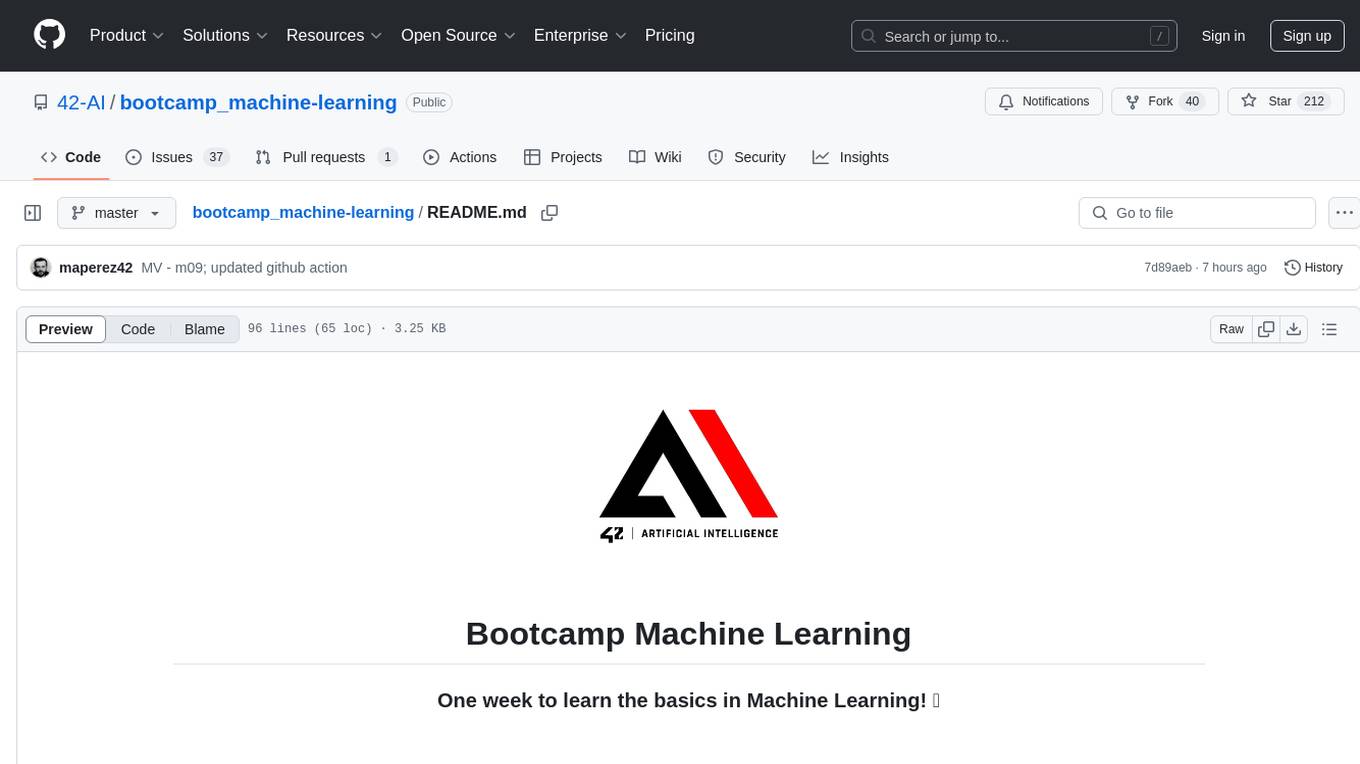Click the 42 Artificial Intelligence logo image
This screenshot has width=1360, height=764.
(x=689, y=476)
